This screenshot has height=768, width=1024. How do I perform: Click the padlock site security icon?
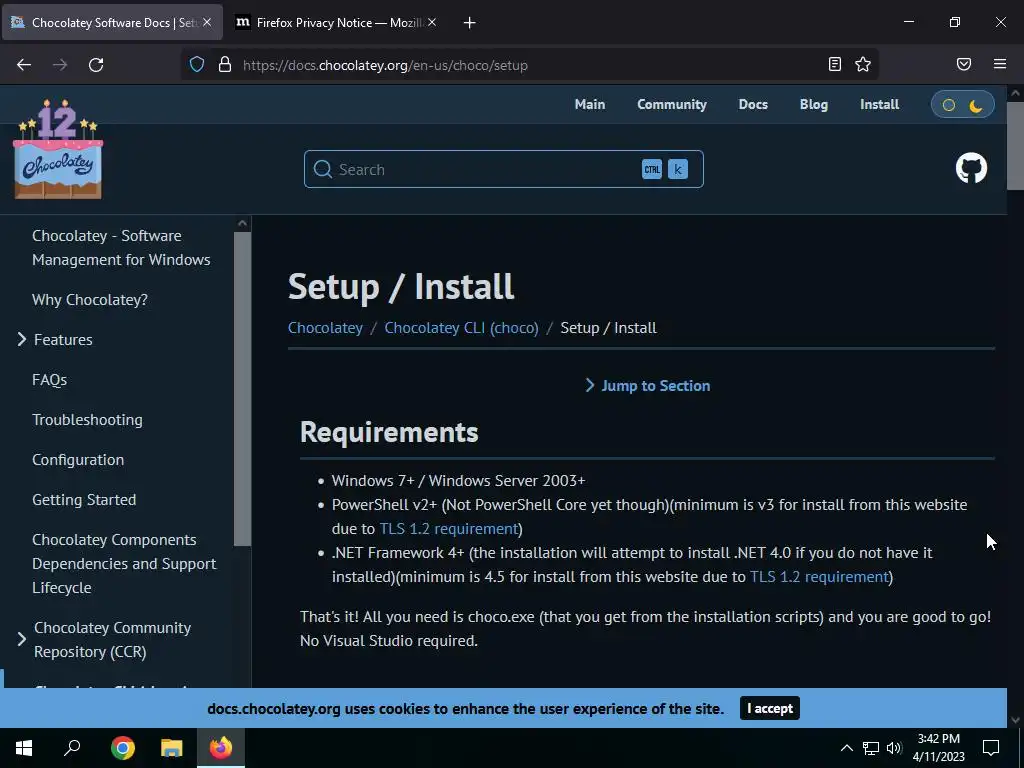point(225,65)
